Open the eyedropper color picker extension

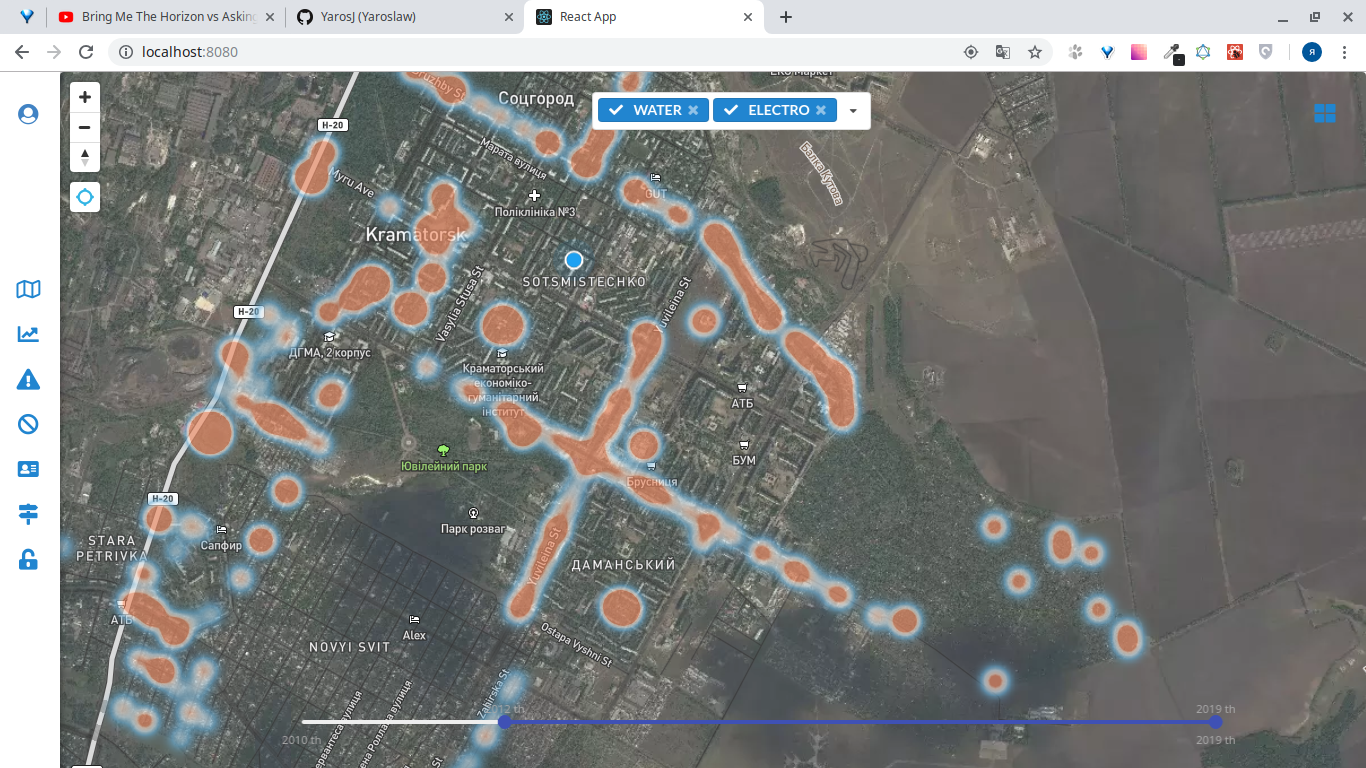[x=1172, y=53]
